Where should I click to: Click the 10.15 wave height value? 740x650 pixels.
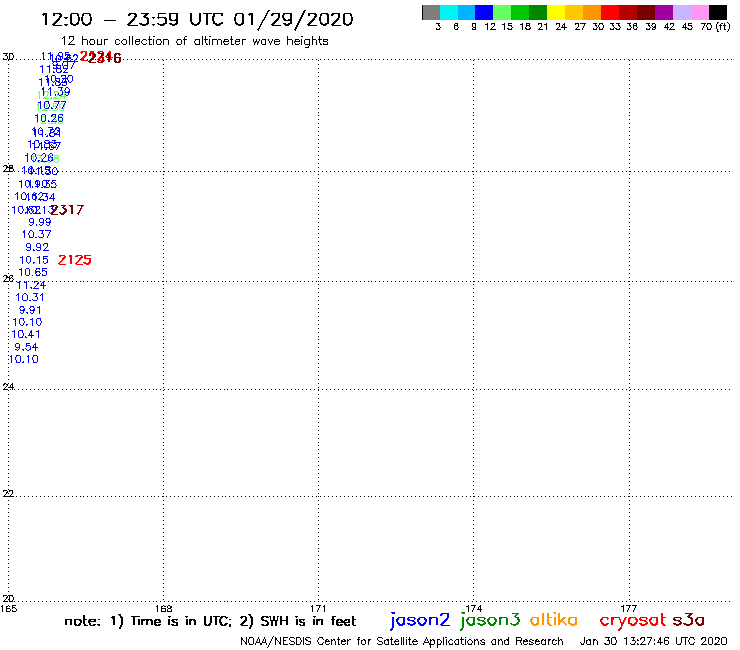pos(34,260)
